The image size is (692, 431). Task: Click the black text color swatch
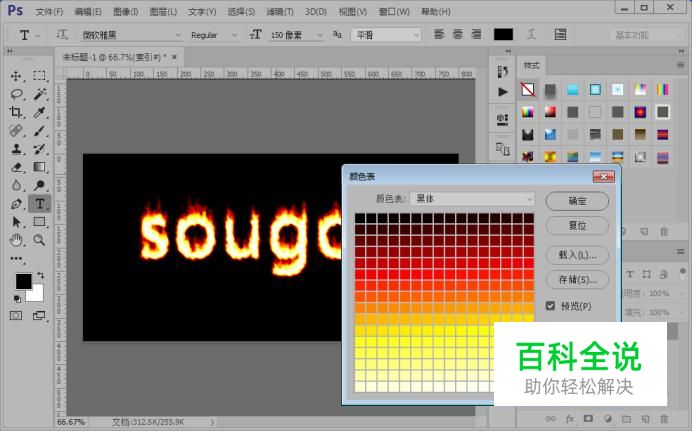[x=504, y=34]
